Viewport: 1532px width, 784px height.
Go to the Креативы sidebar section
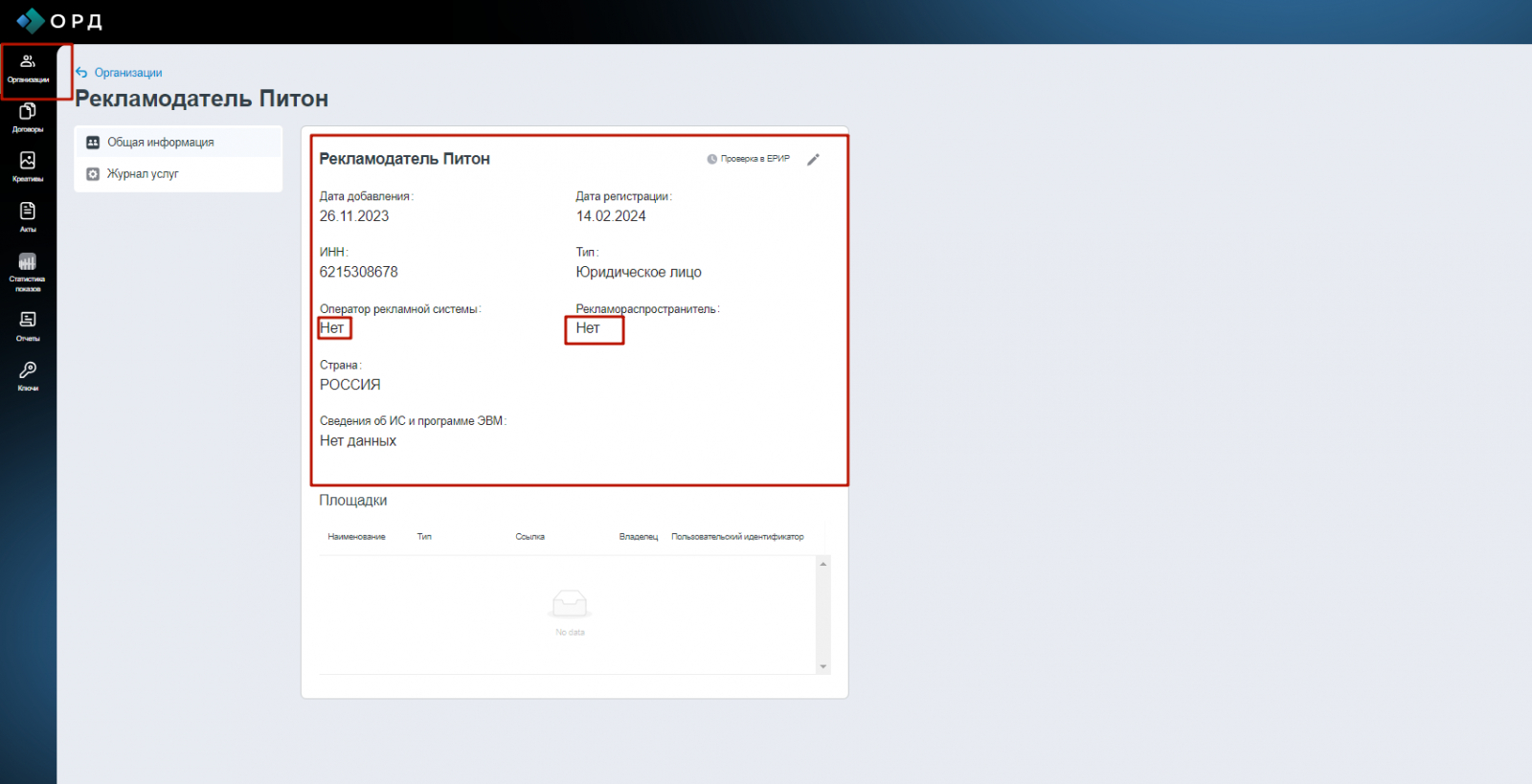click(x=28, y=167)
